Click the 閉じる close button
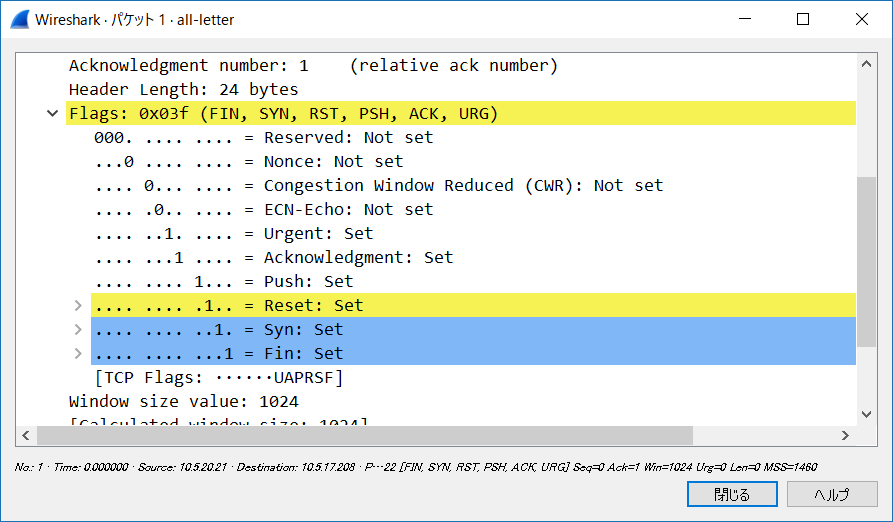The image size is (893, 522). pyautogui.click(x=732, y=494)
